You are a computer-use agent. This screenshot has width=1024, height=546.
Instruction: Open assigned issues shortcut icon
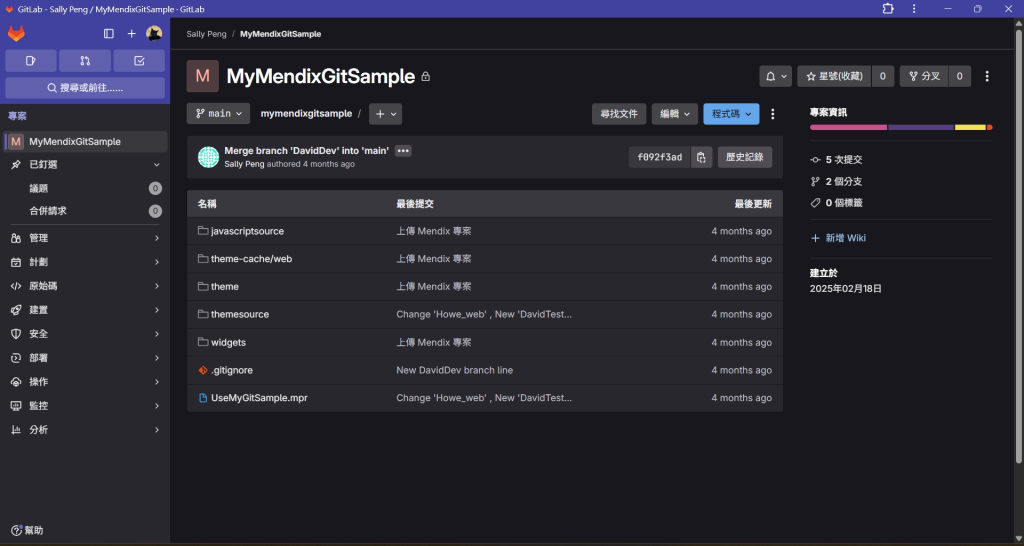pyautogui.click(x=31, y=61)
